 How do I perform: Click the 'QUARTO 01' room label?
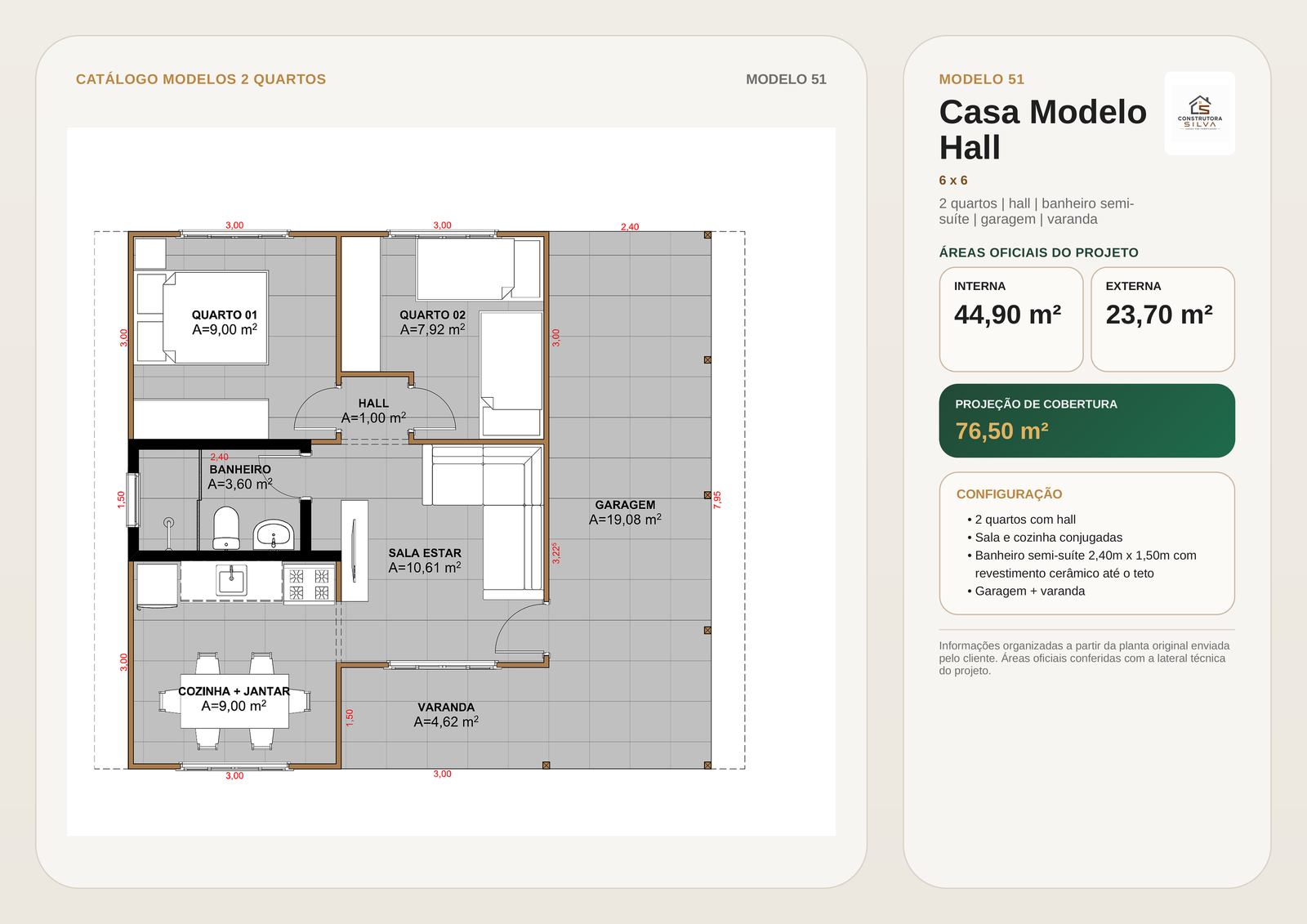(225, 315)
